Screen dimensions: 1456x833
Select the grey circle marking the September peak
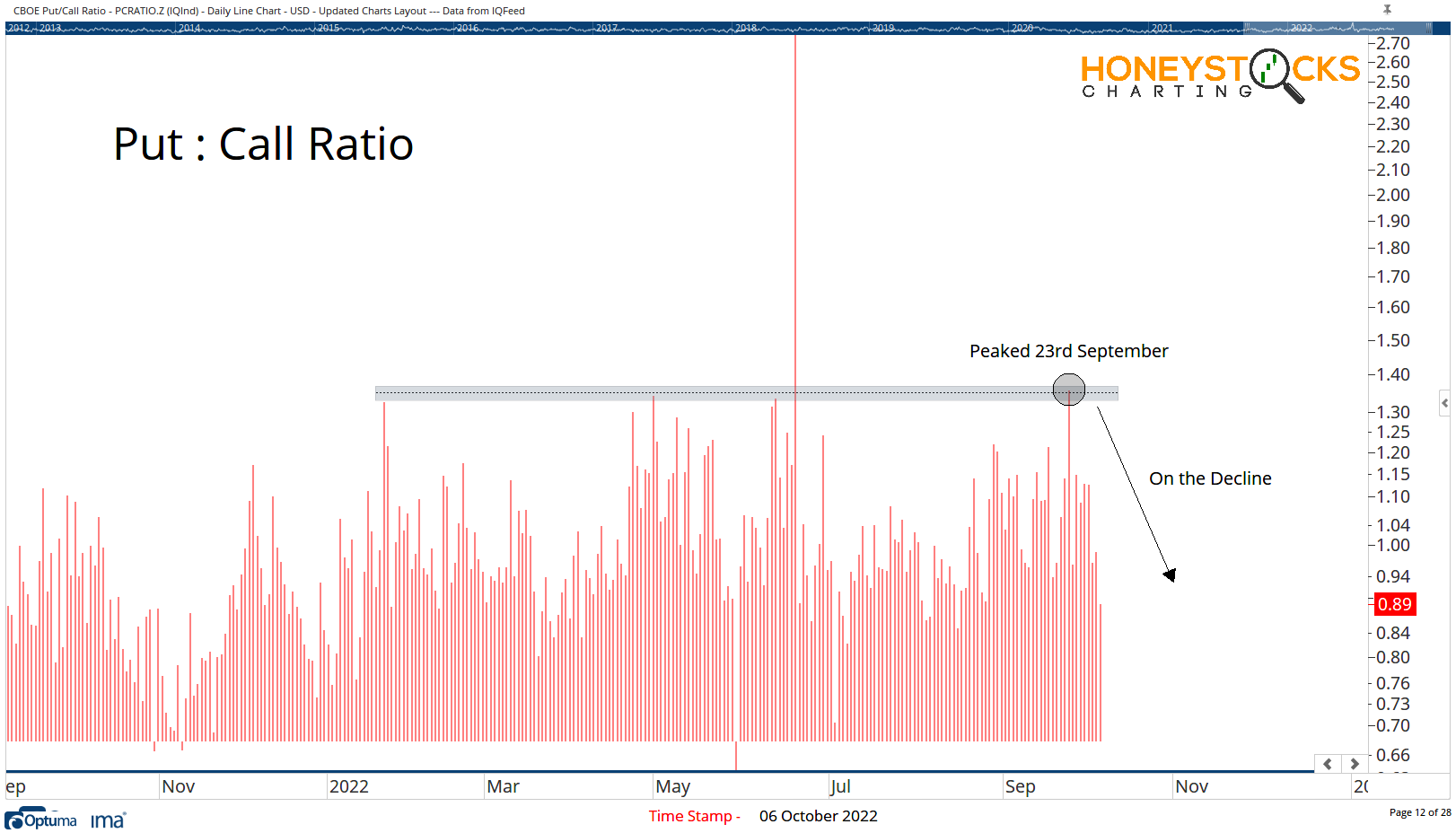pos(1069,390)
